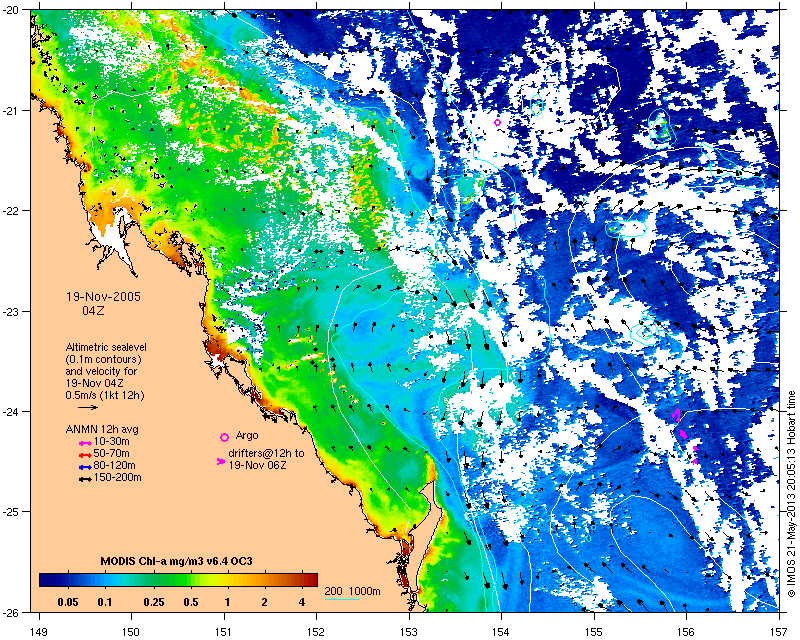This screenshot has height=640, width=800.
Task: Click the '149' longitude axis label
Action: (39, 632)
